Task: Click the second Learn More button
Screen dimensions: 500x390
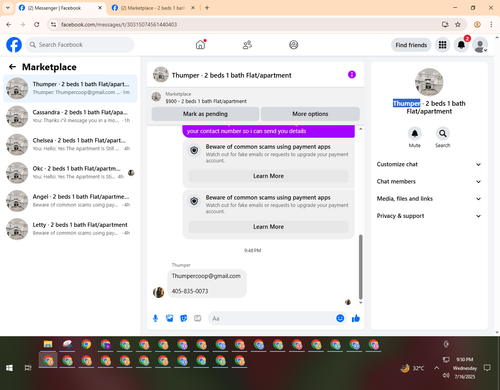Action: tap(268, 227)
